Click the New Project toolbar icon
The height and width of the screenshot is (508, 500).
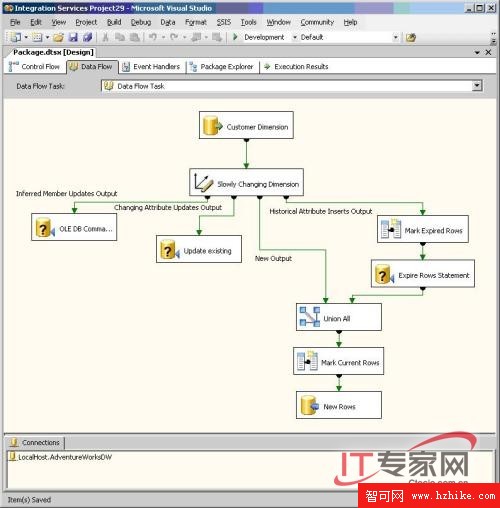click(15, 37)
